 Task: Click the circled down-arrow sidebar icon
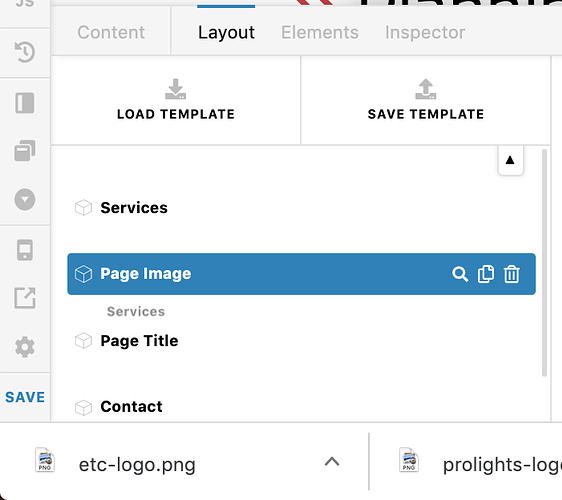click(x=25, y=199)
